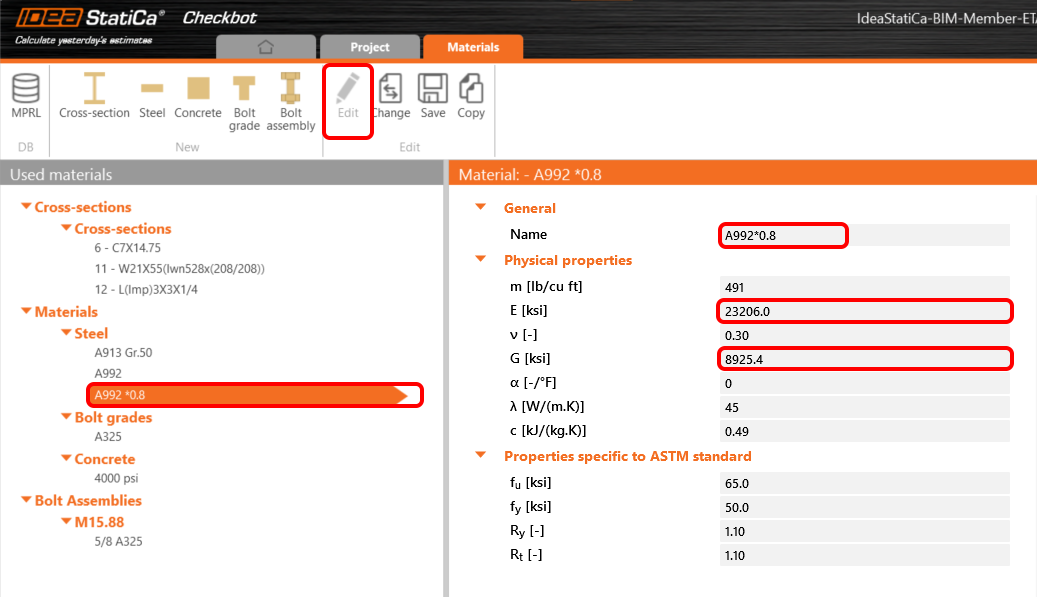This screenshot has width=1037, height=597.
Task: Select bolt assembly 5/8 A325
Action: point(118,541)
